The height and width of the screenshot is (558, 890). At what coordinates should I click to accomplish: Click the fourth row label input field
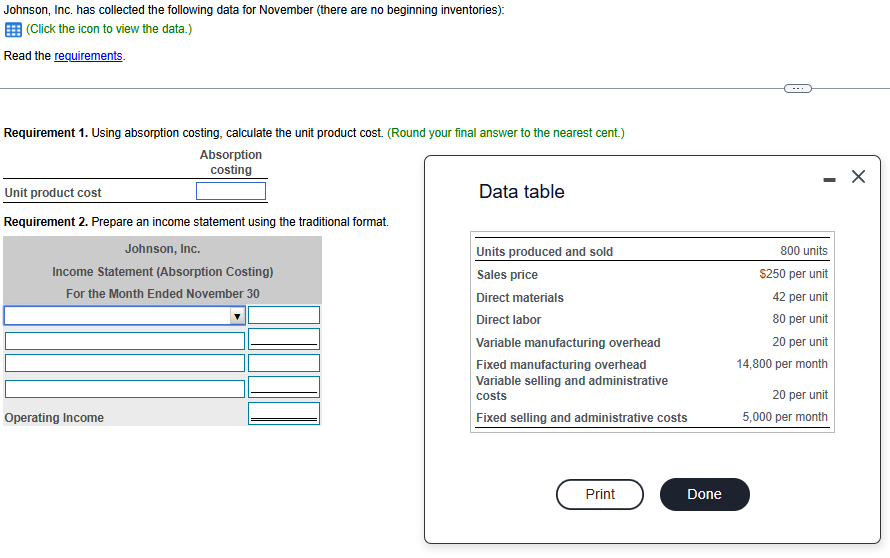(125, 389)
